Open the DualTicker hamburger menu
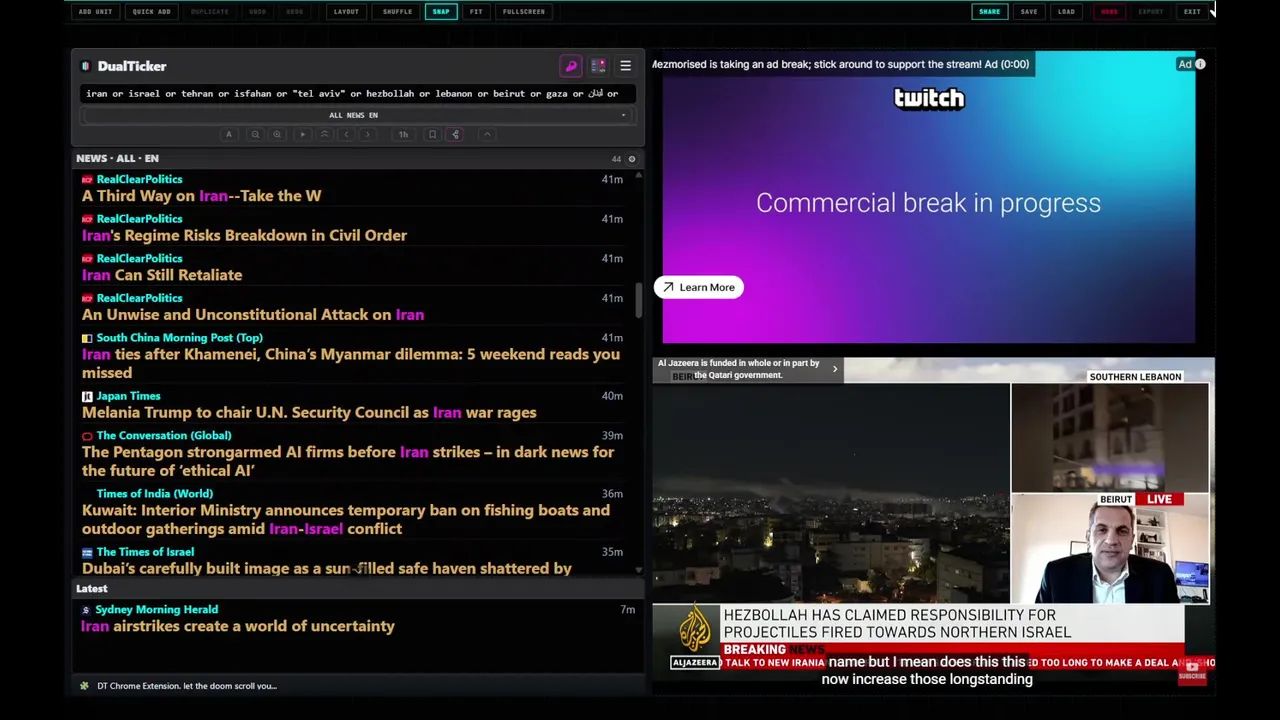The image size is (1280, 720). [x=625, y=66]
